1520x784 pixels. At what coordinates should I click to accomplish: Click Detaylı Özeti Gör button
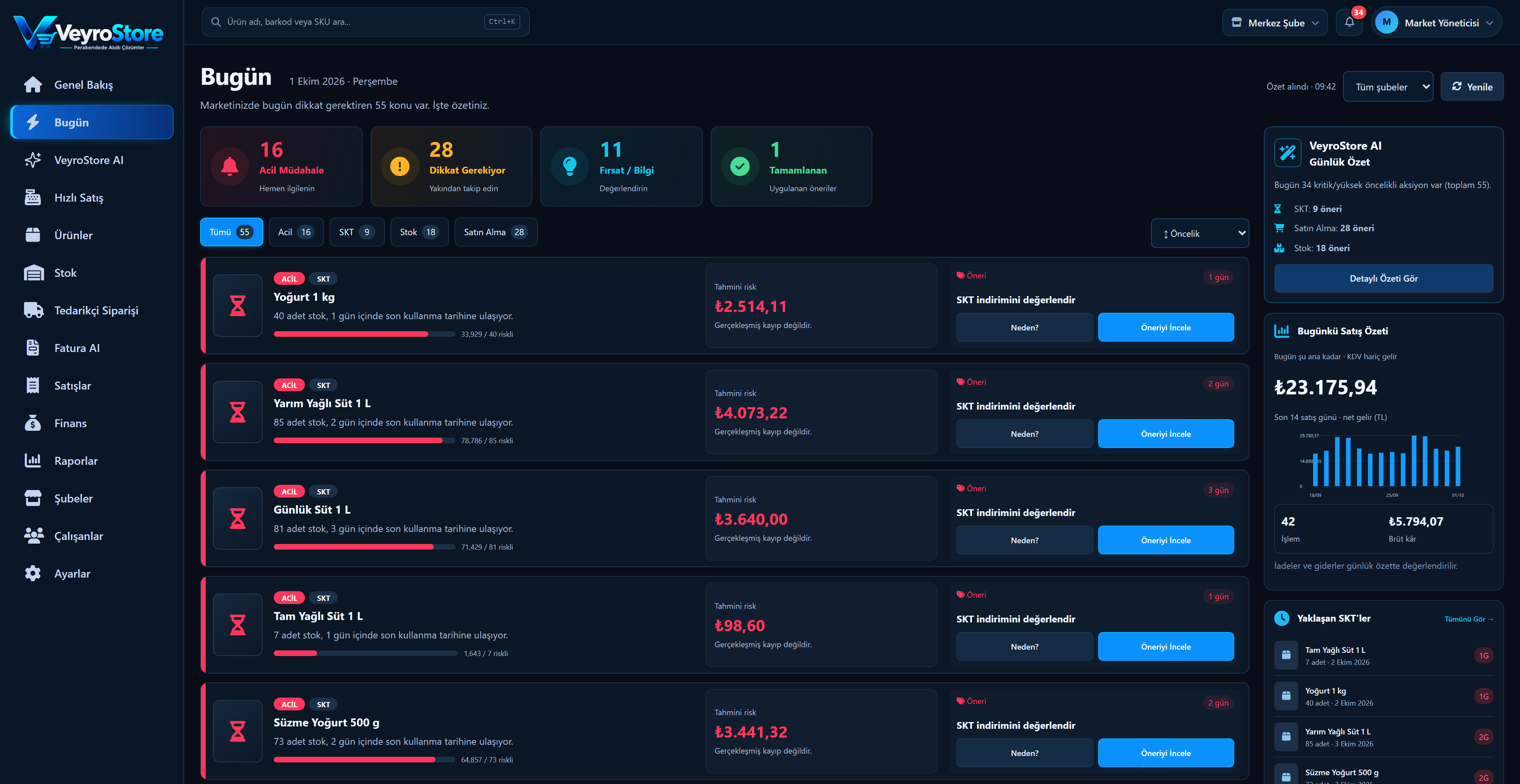1383,278
